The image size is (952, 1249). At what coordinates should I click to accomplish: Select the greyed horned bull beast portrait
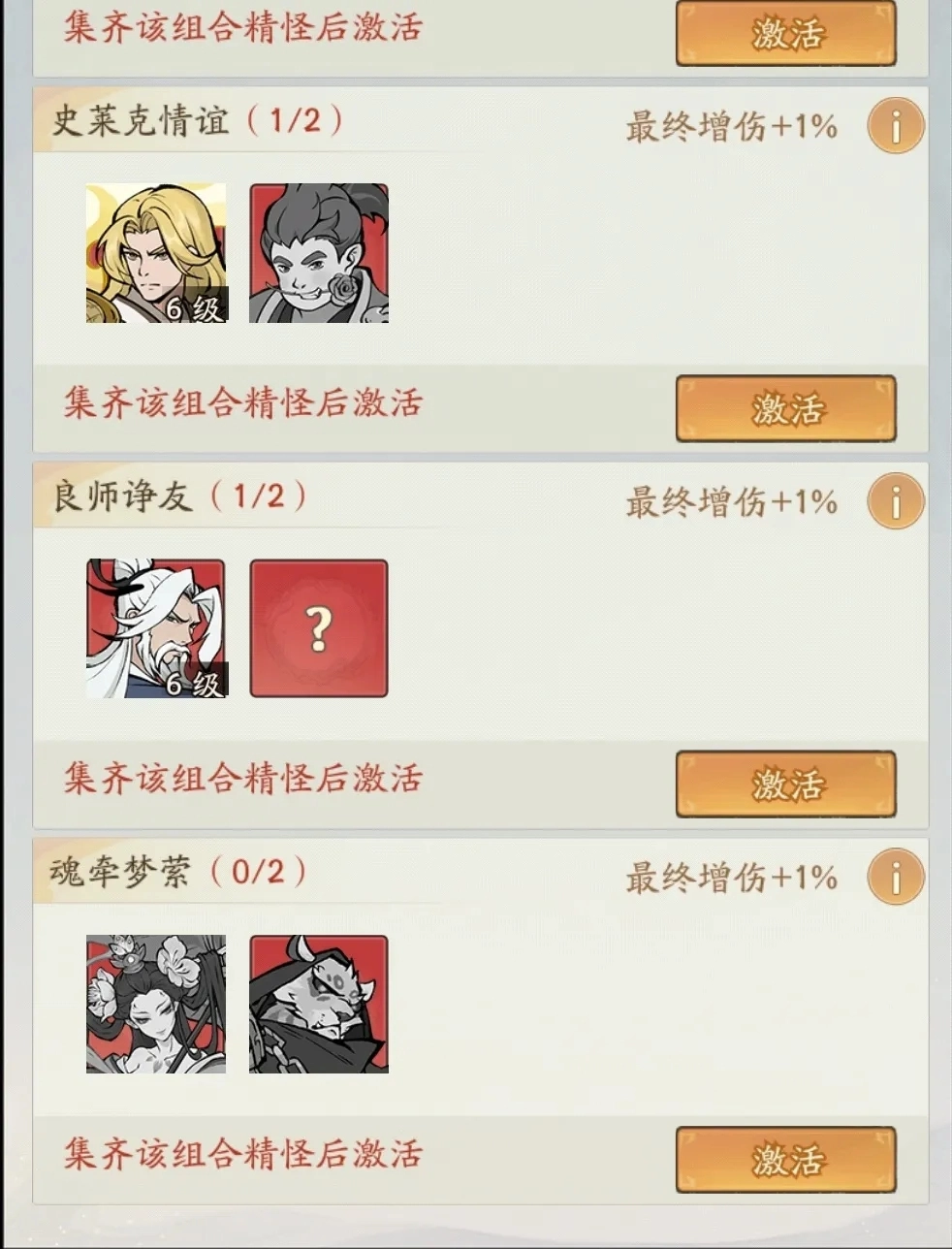319,1004
